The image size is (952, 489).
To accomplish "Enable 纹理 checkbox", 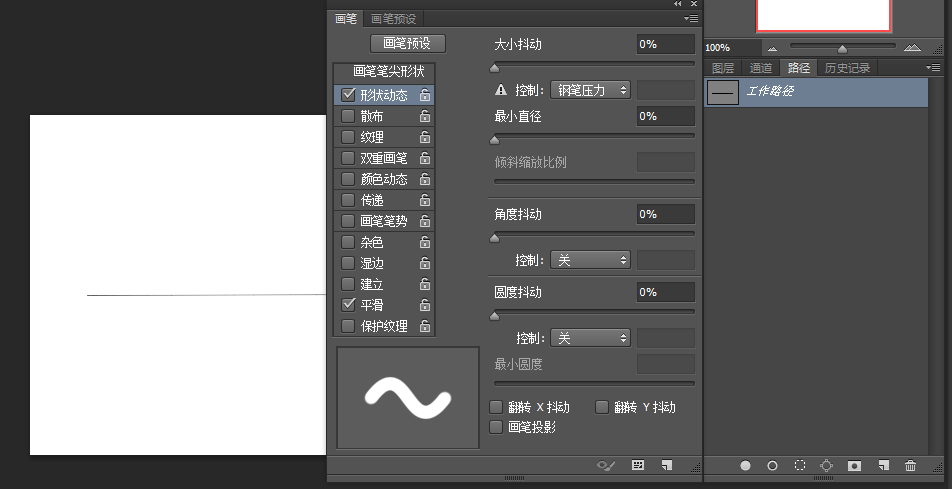I will coord(348,137).
